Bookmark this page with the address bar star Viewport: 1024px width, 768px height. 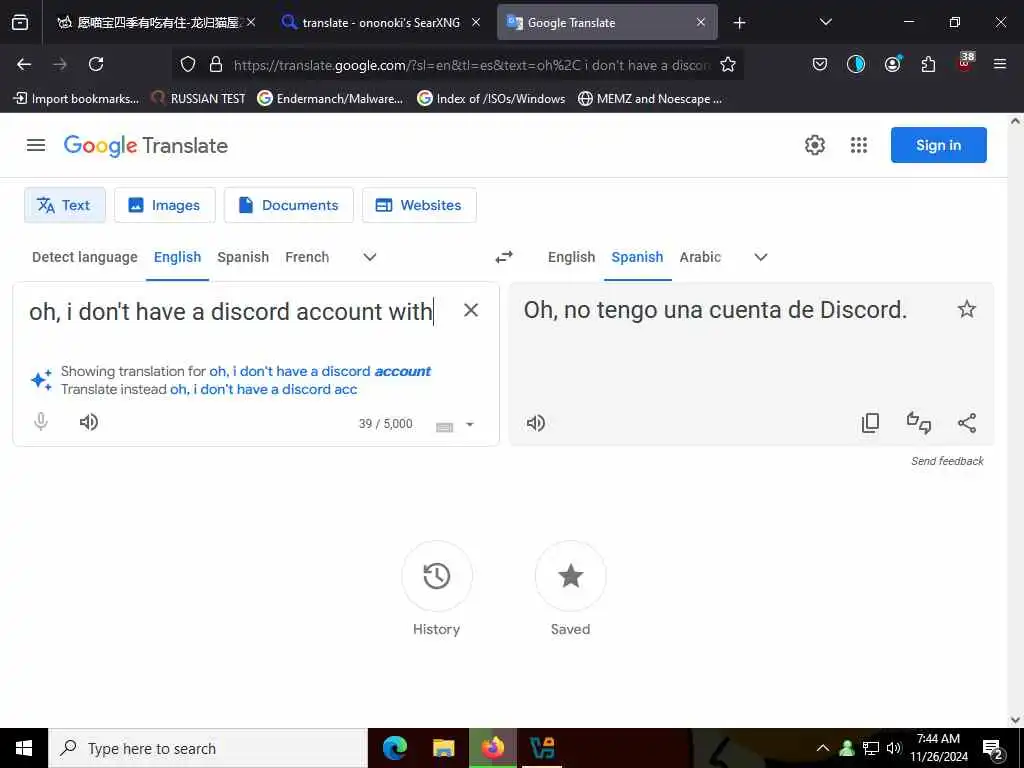point(728,64)
